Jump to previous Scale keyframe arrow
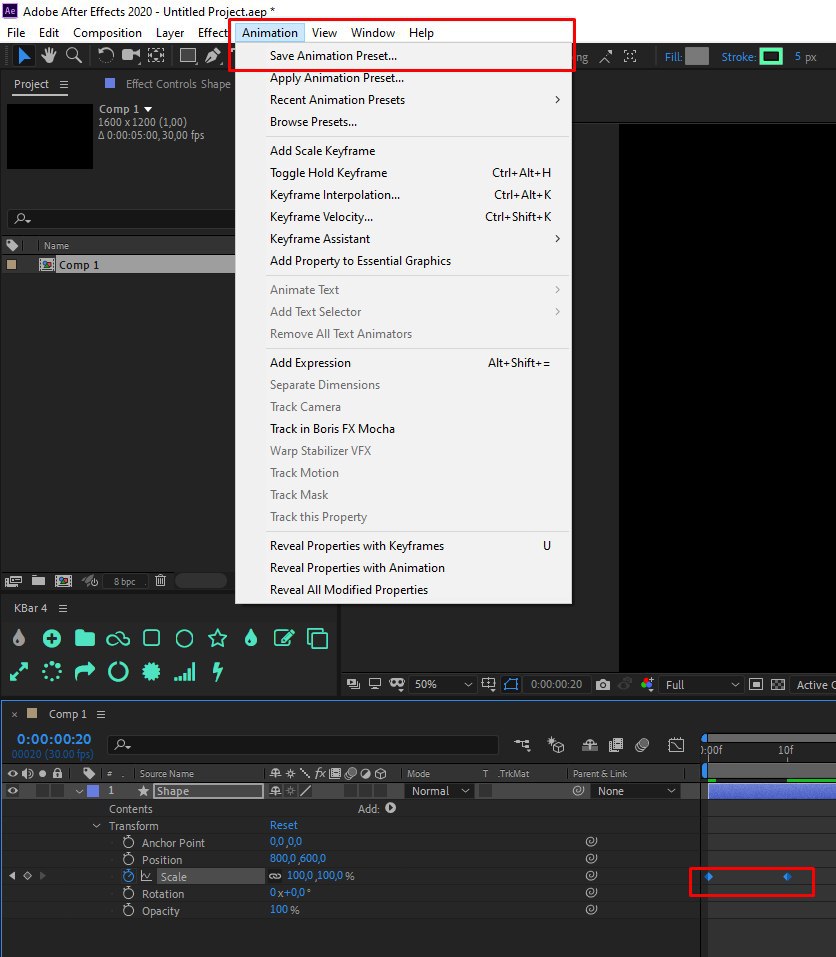 coord(12,876)
